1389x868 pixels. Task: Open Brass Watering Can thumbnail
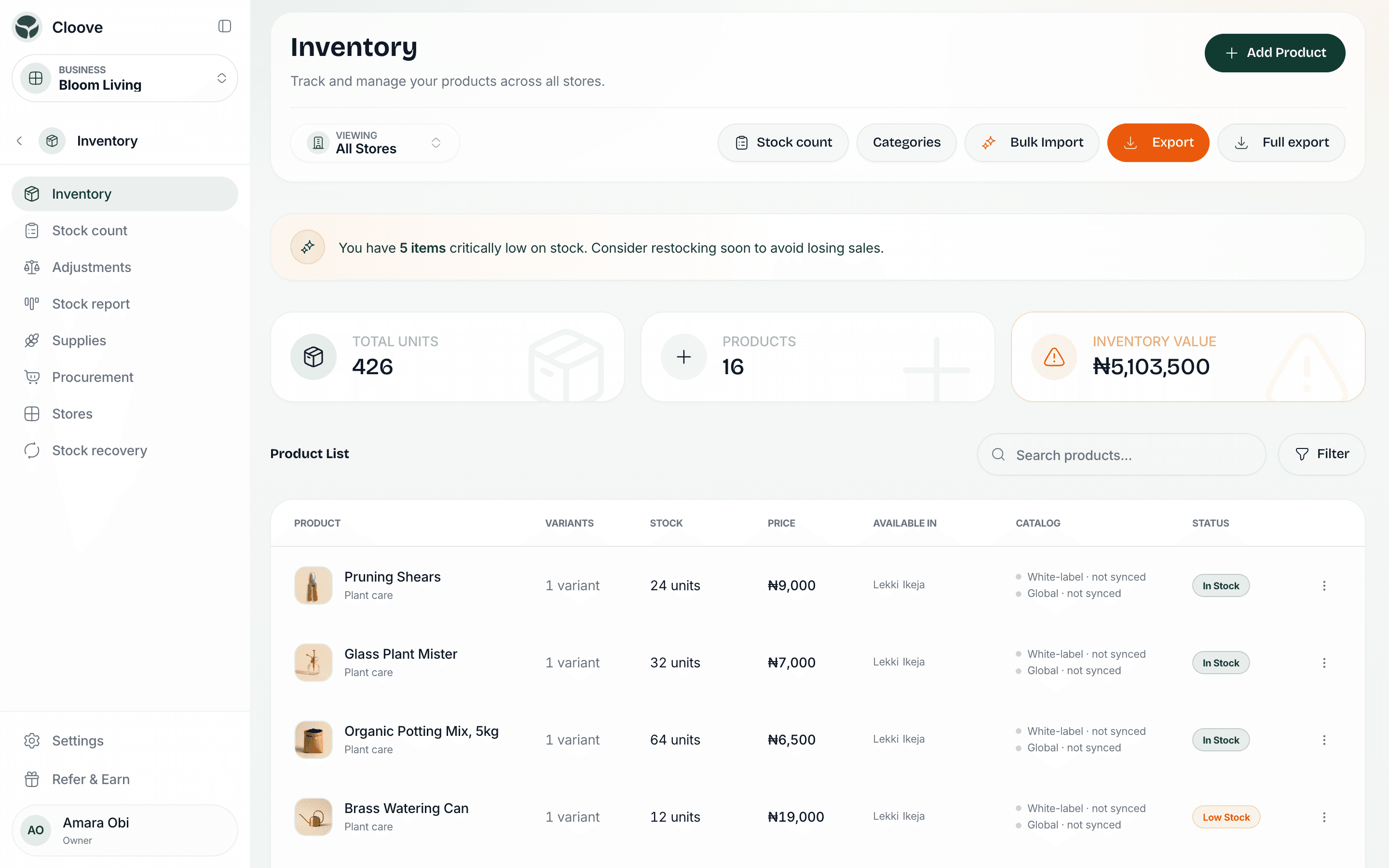point(313,817)
